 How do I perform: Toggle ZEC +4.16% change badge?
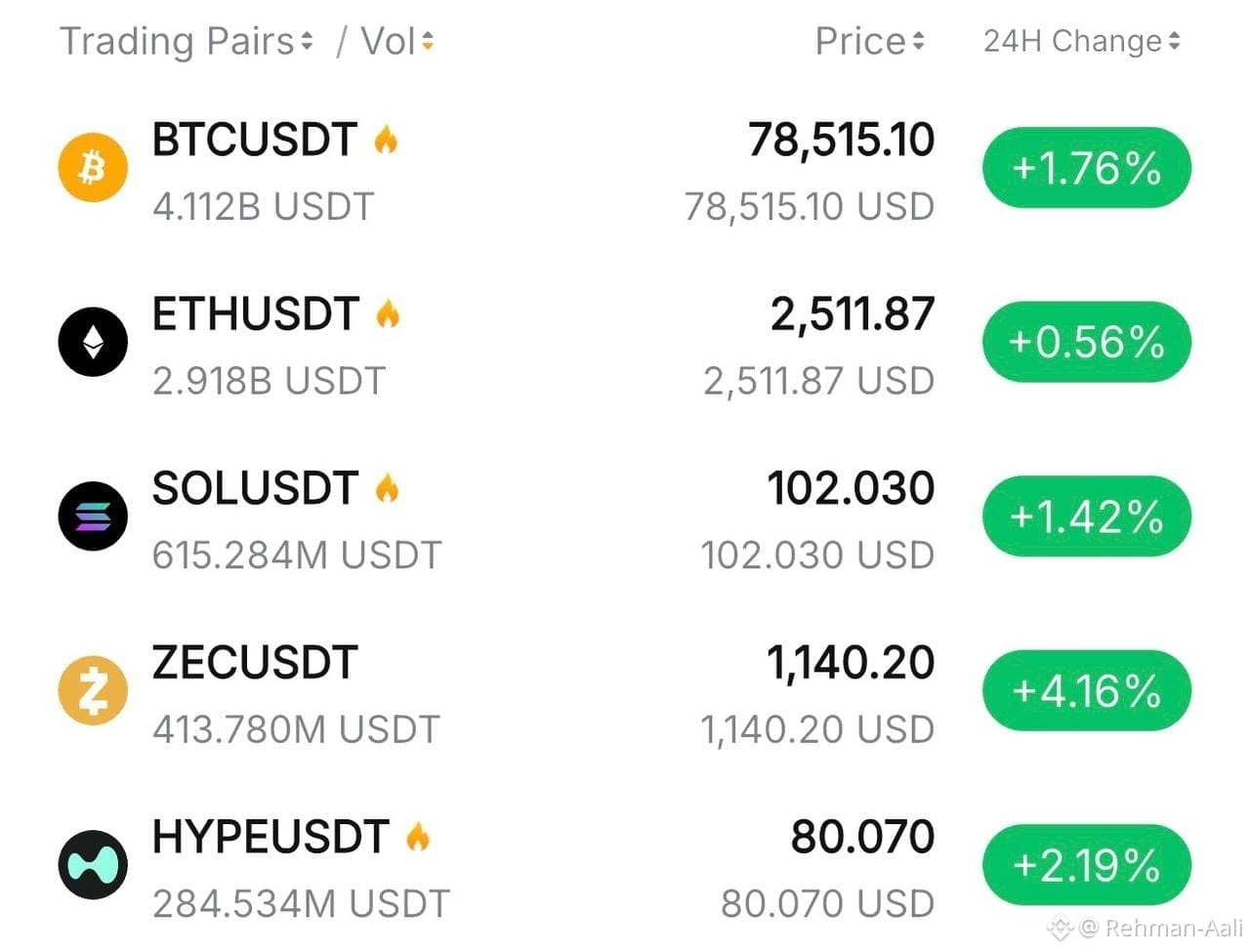tap(1087, 690)
